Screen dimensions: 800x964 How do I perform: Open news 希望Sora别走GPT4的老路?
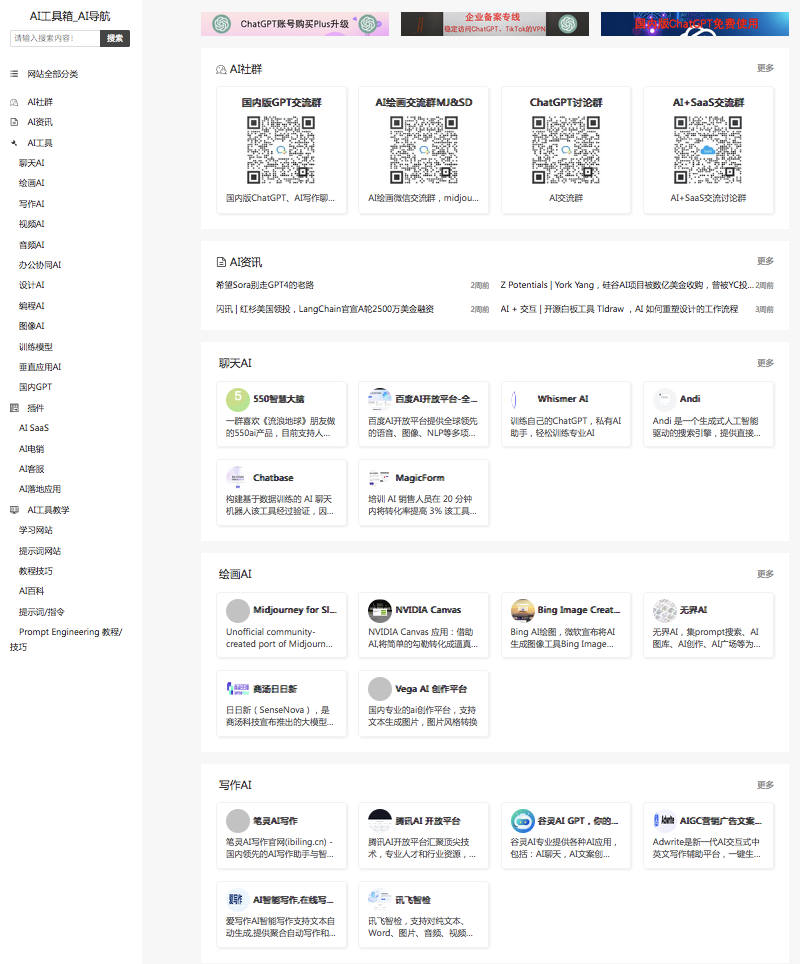(x=265, y=285)
